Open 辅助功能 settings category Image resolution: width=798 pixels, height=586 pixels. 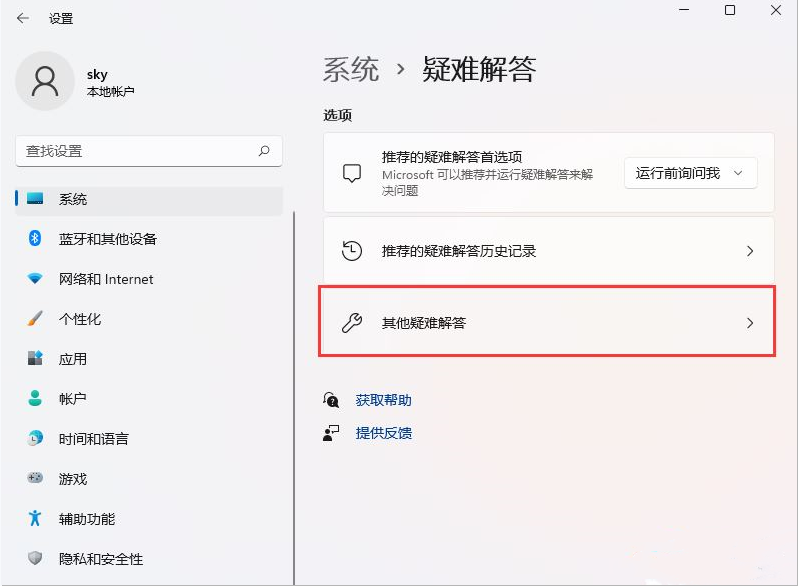click(149, 519)
